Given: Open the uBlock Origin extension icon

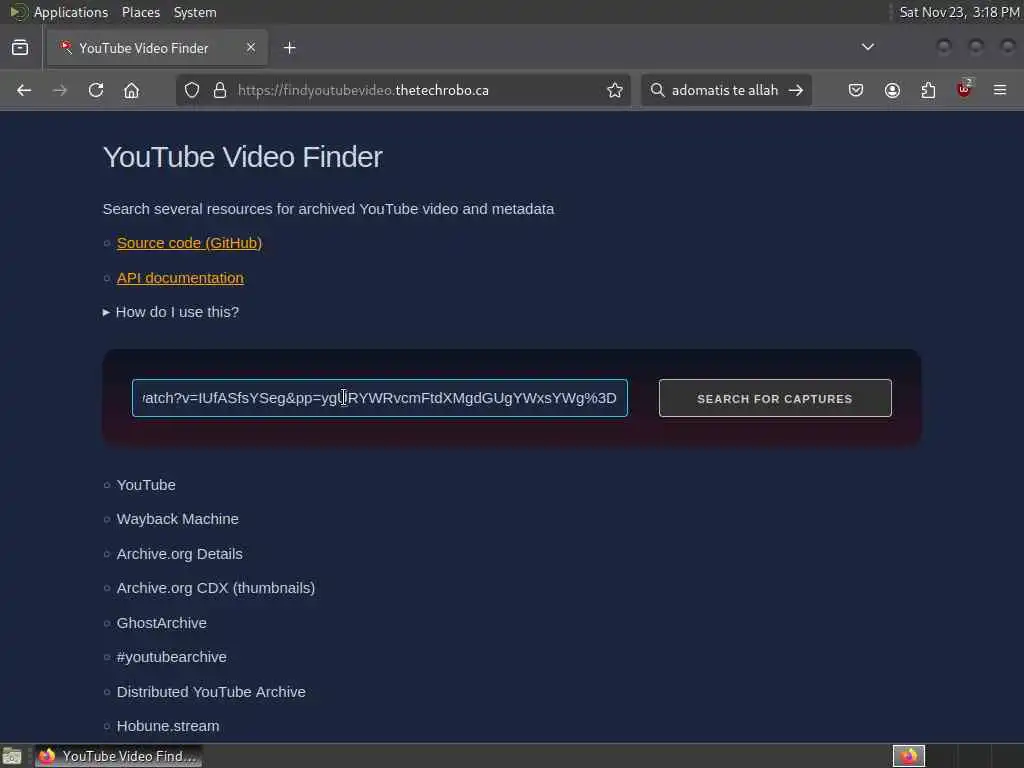Looking at the screenshot, I should (x=964, y=89).
